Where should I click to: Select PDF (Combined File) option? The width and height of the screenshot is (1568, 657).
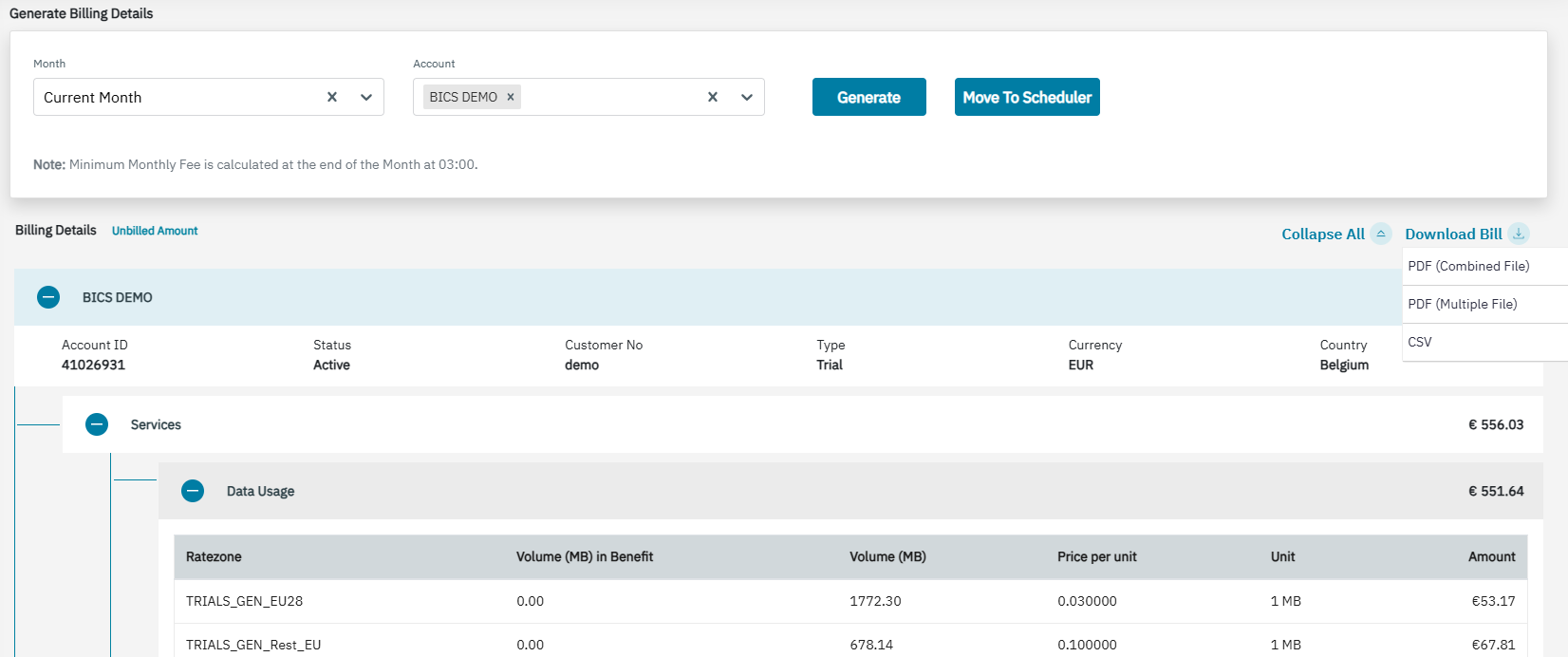[x=1468, y=266]
